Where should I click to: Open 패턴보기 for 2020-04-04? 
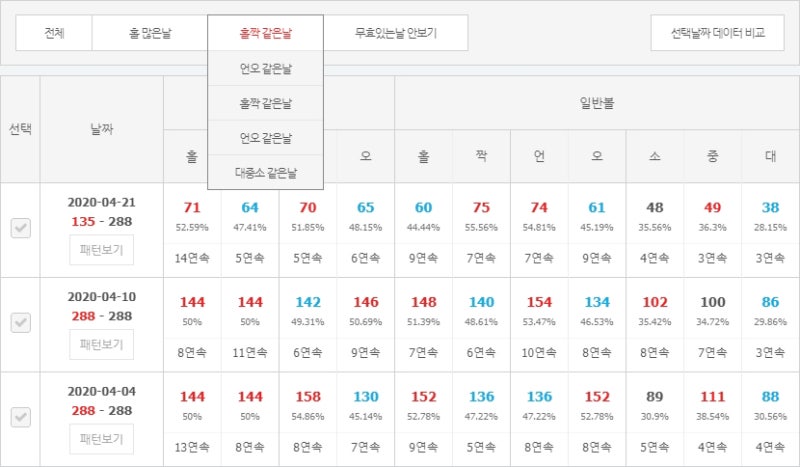click(101, 438)
